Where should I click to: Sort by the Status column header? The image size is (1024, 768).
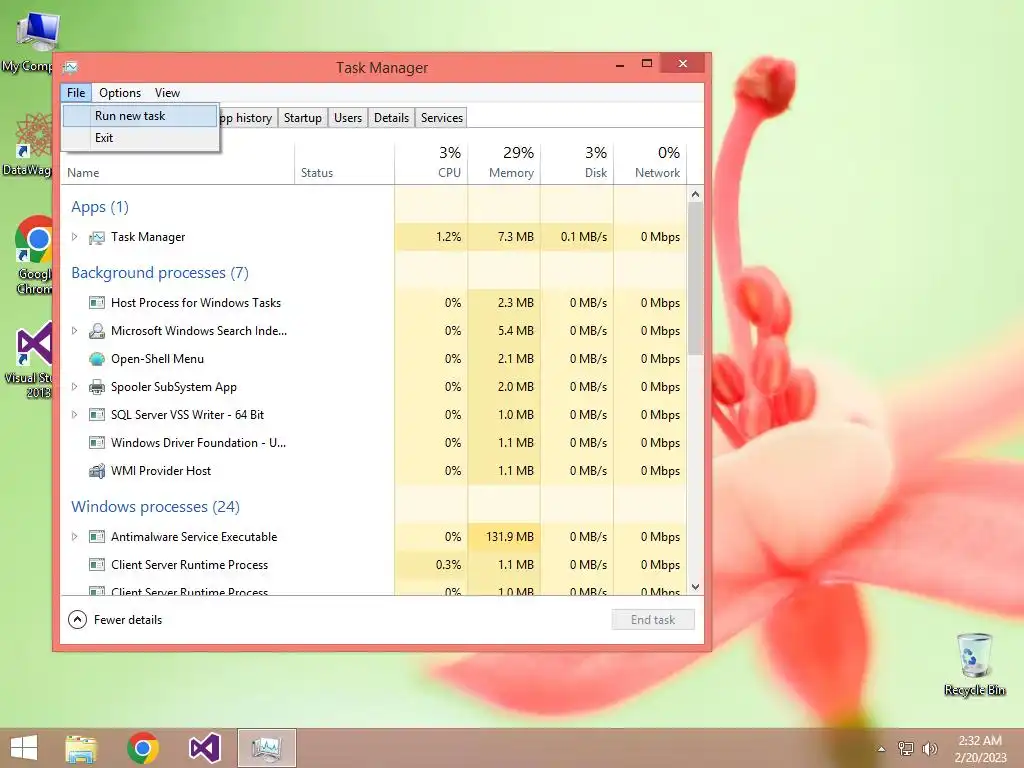345,162
